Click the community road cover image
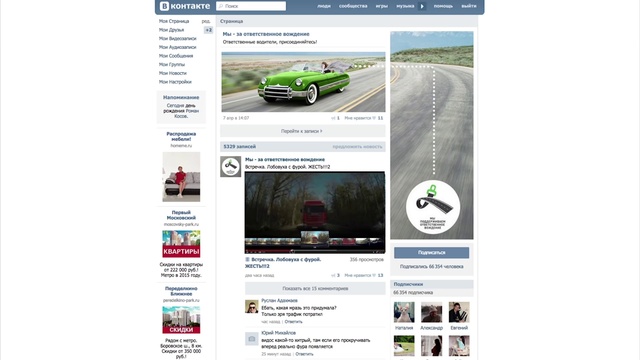This screenshot has height=360, width=640. pos(432,135)
